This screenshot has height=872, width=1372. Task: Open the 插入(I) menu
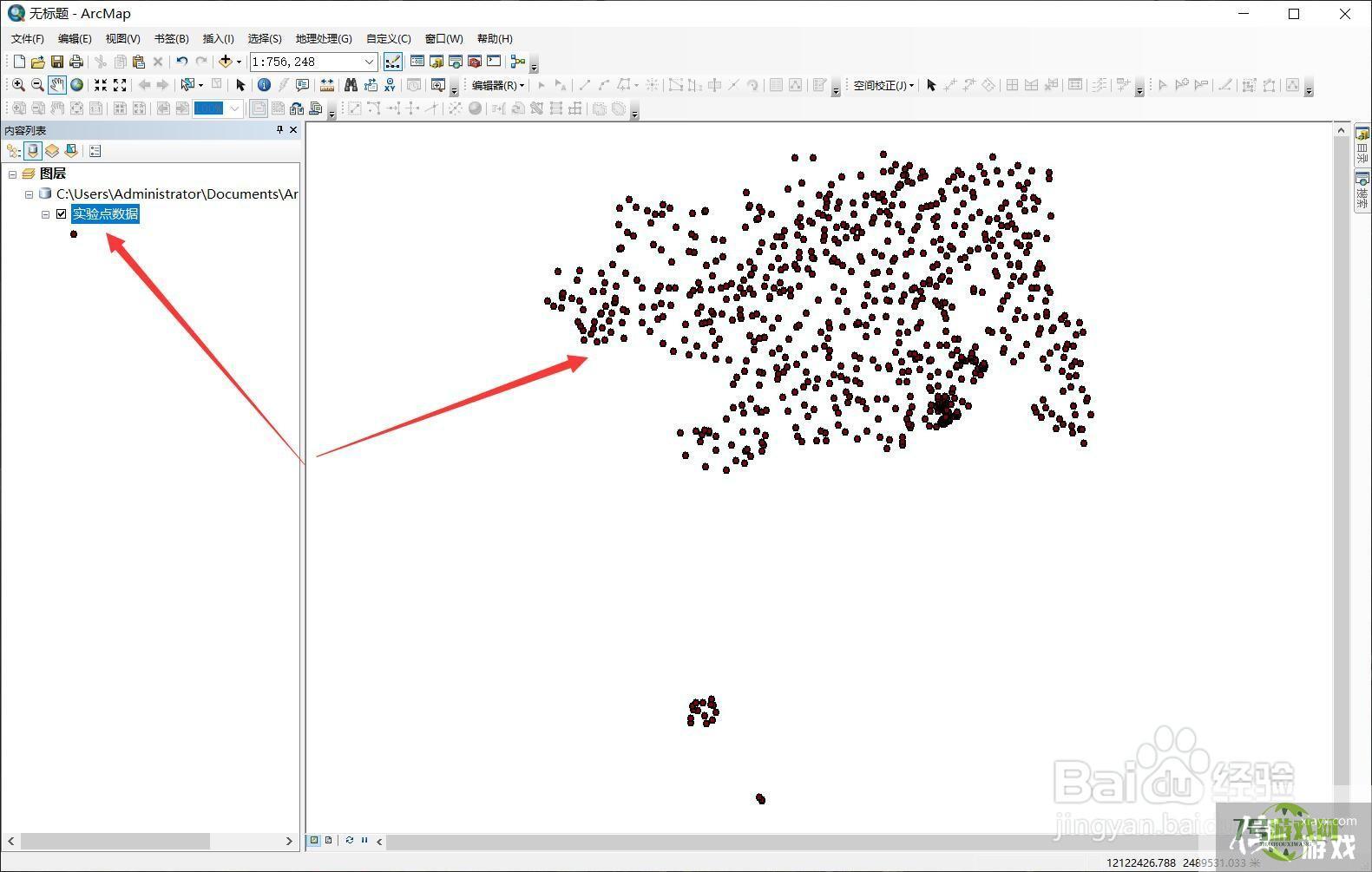tap(218, 39)
